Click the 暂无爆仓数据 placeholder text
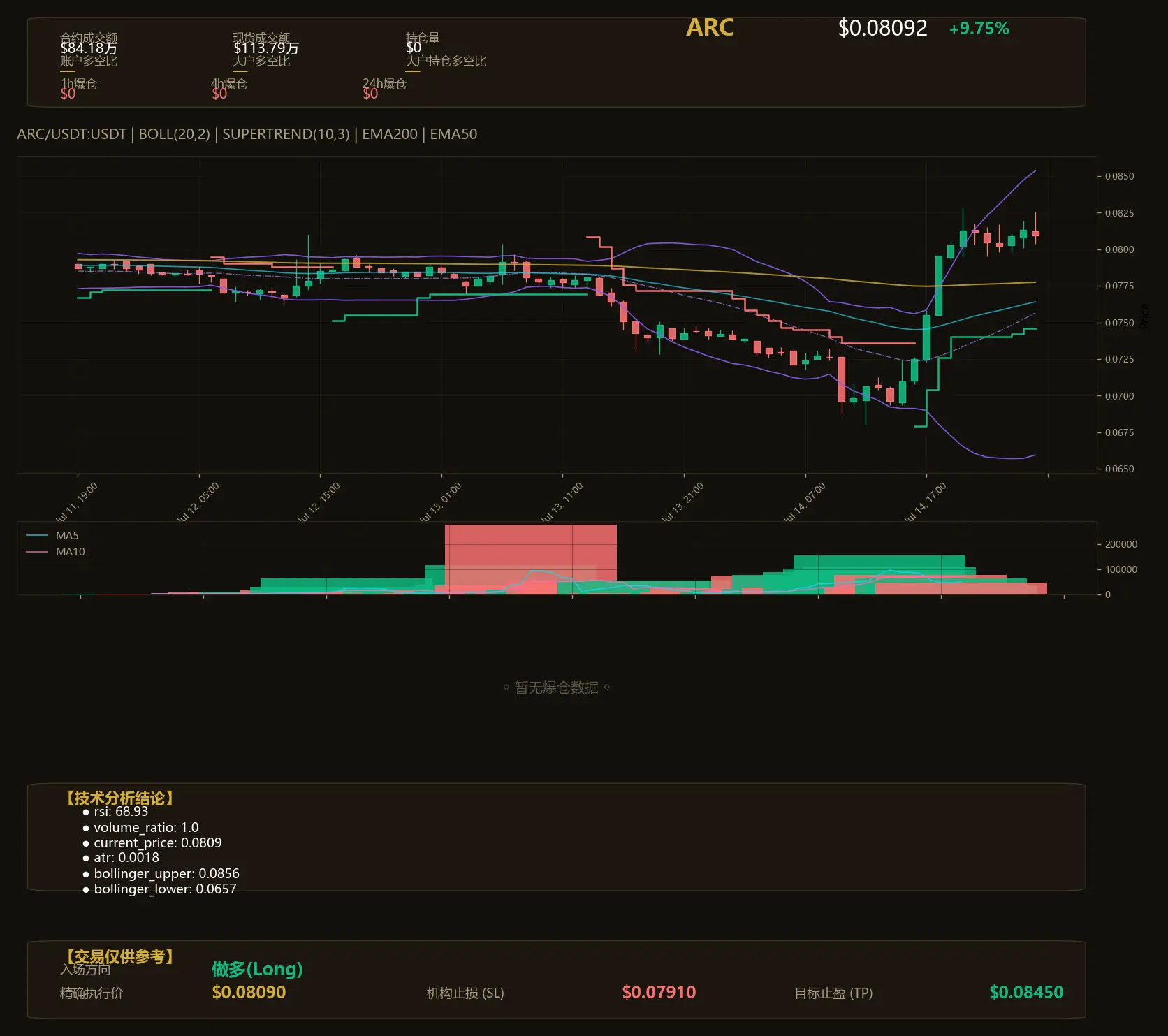 [x=556, y=687]
